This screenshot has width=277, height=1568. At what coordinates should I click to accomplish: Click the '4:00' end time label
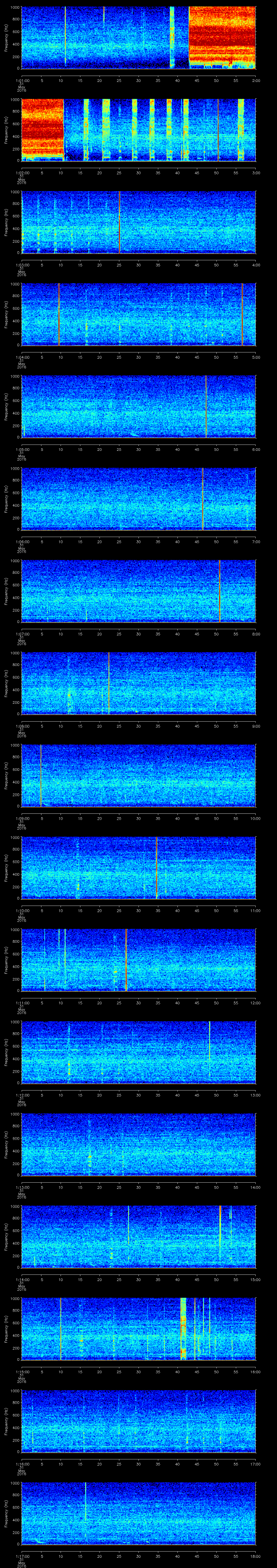[x=256, y=265]
